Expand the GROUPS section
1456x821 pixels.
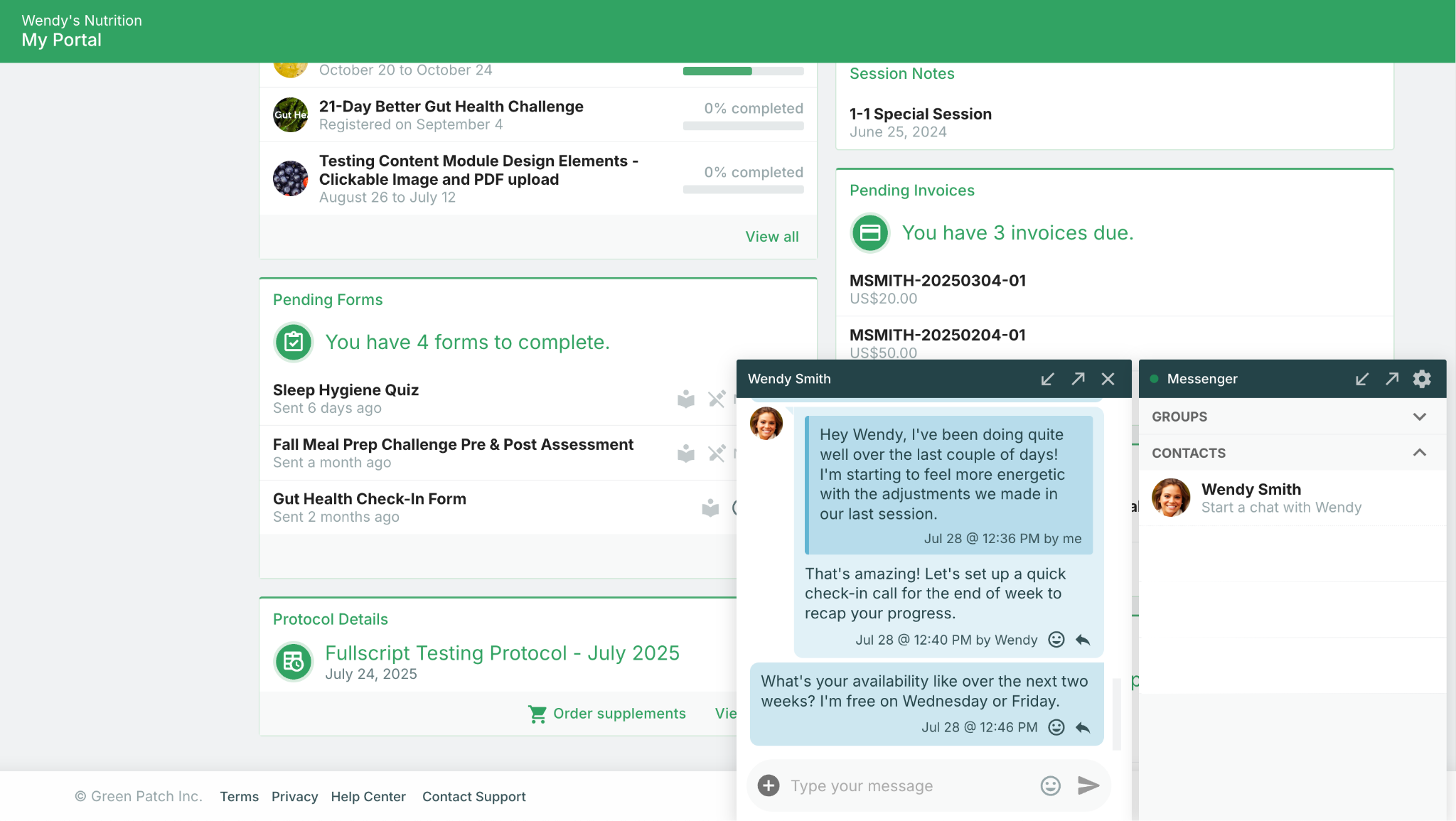[1420, 417]
